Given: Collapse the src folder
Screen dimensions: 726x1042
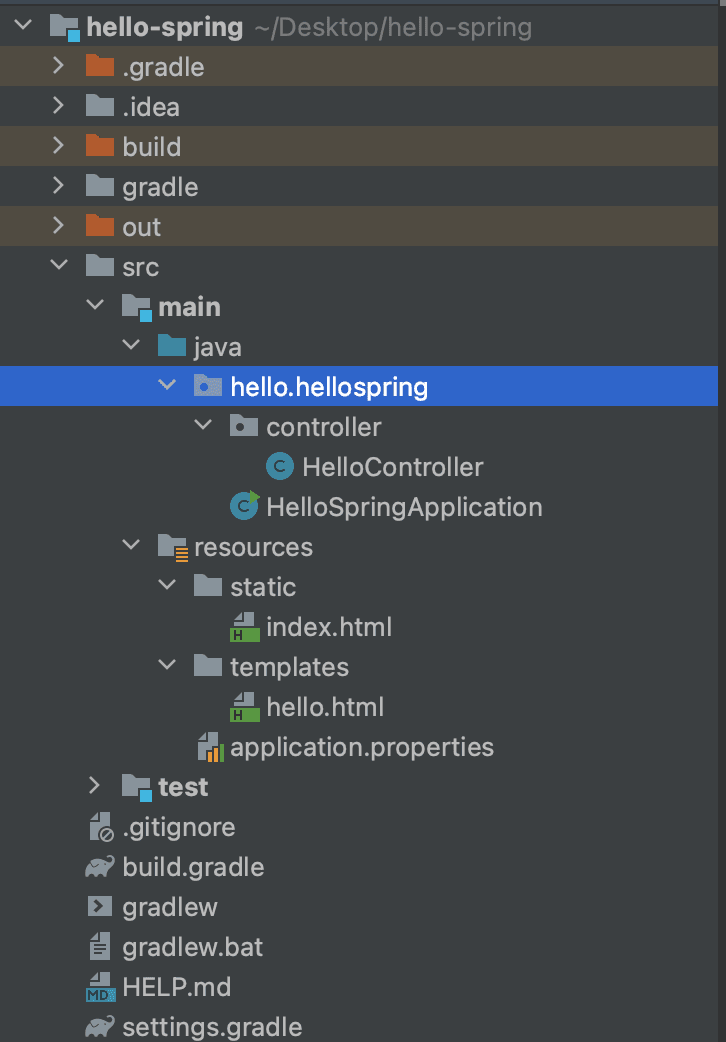Looking at the screenshot, I should (x=58, y=266).
